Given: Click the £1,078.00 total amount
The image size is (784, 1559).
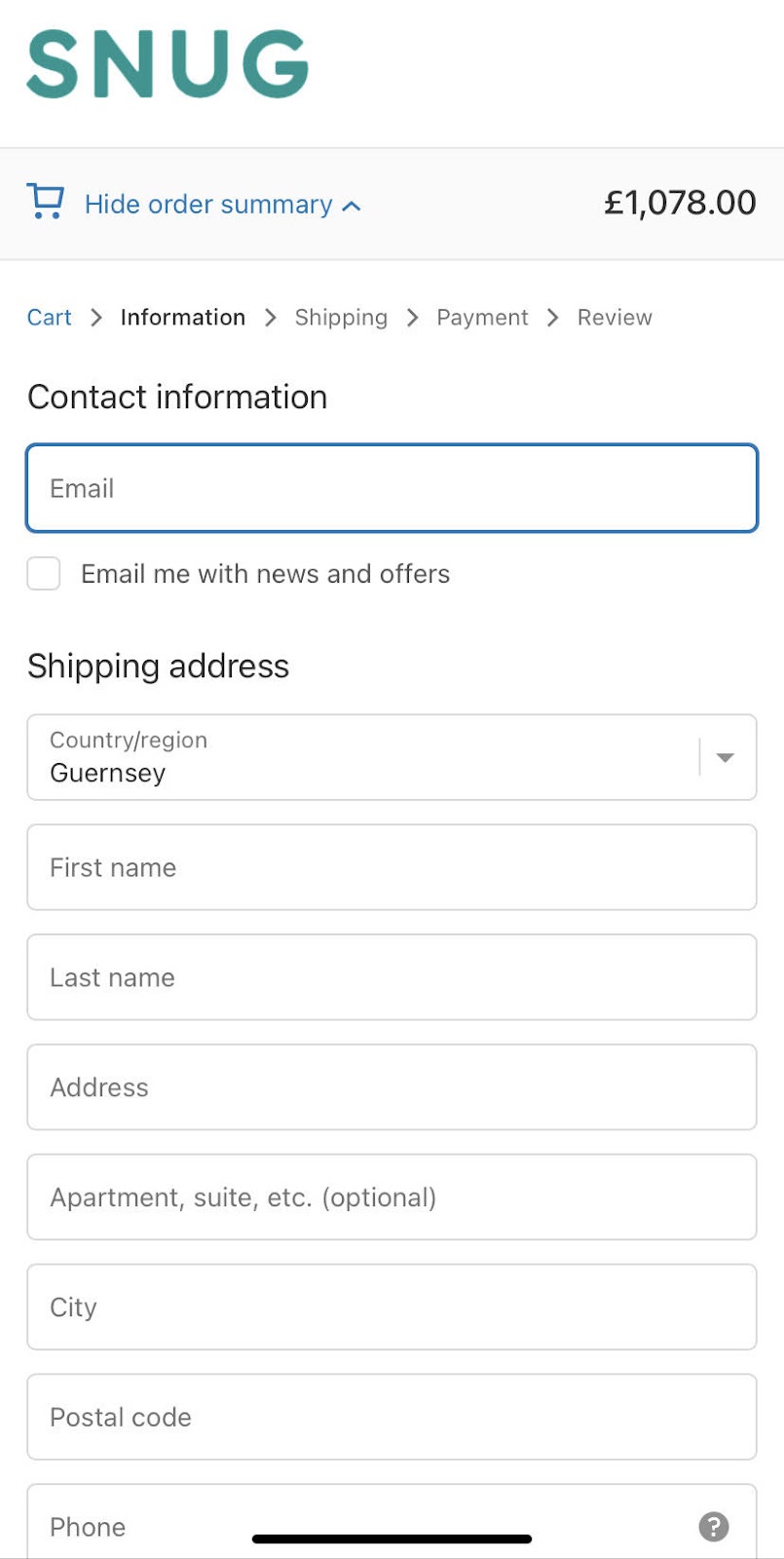Looking at the screenshot, I should tap(679, 202).
